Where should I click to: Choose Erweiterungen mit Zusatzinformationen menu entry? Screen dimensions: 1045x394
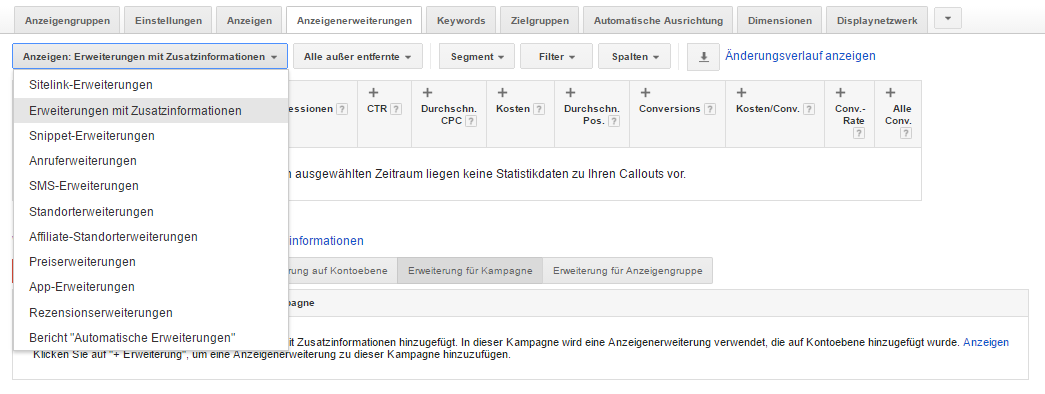pyautogui.click(x=151, y=111)
